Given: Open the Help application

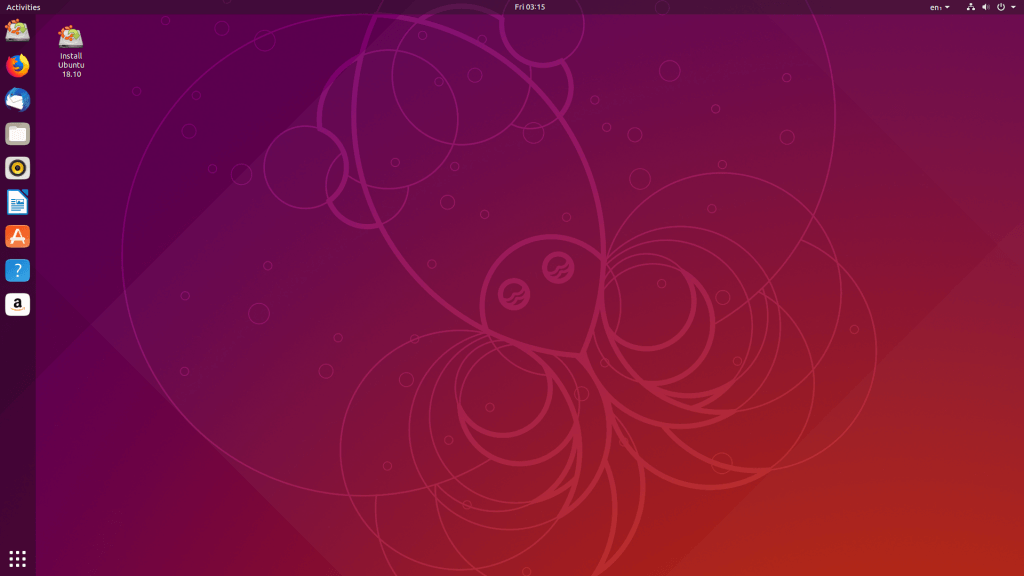Looking at the screenshot, I should pyautogui.click(x=18, y=270).
